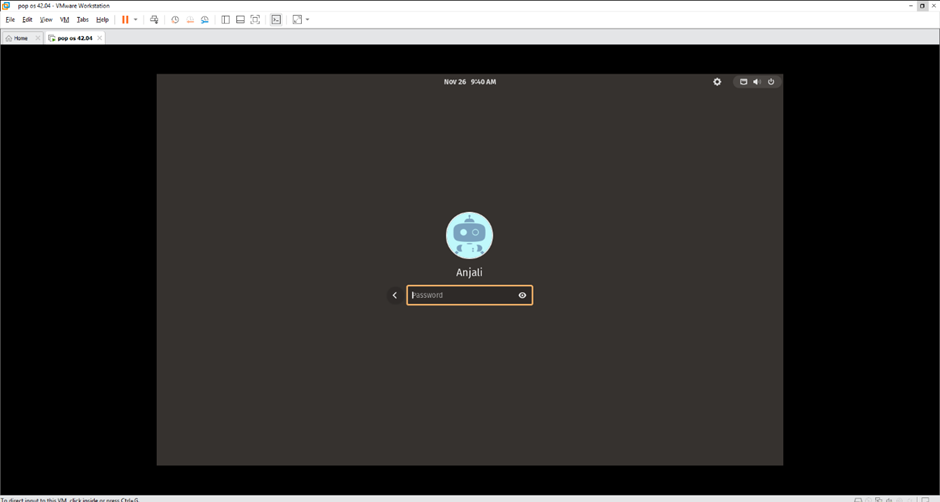The height and width of the screenshot is (502, 940).
Task: Switch to the Home tab
Action: pyautogui.click(x=19, y=38)
